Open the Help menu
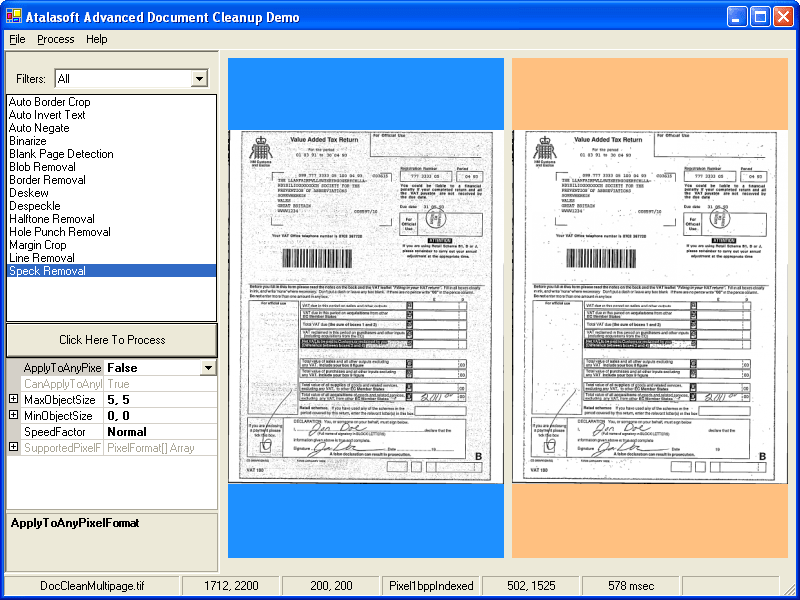This screenshot has height=600, width=800. (97, 39)
